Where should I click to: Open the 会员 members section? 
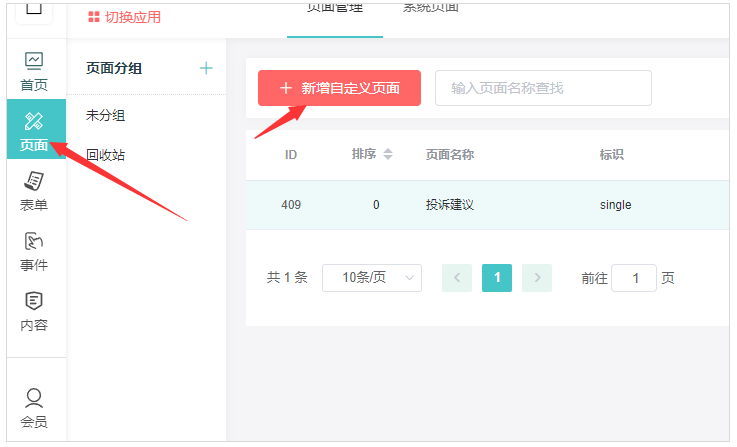[x=34, y=408]
